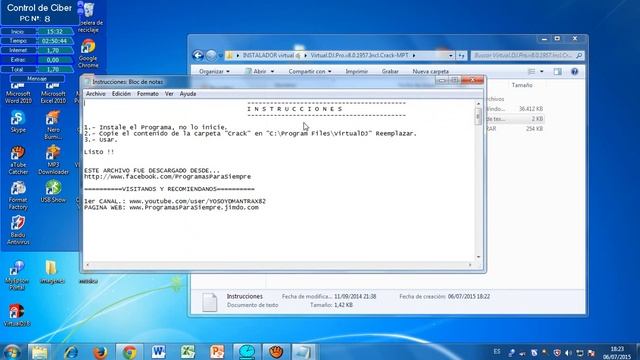Expand the Compartir con dropdown in Explorer
This screenshot has width=640, height=360.
pos(310,71)
